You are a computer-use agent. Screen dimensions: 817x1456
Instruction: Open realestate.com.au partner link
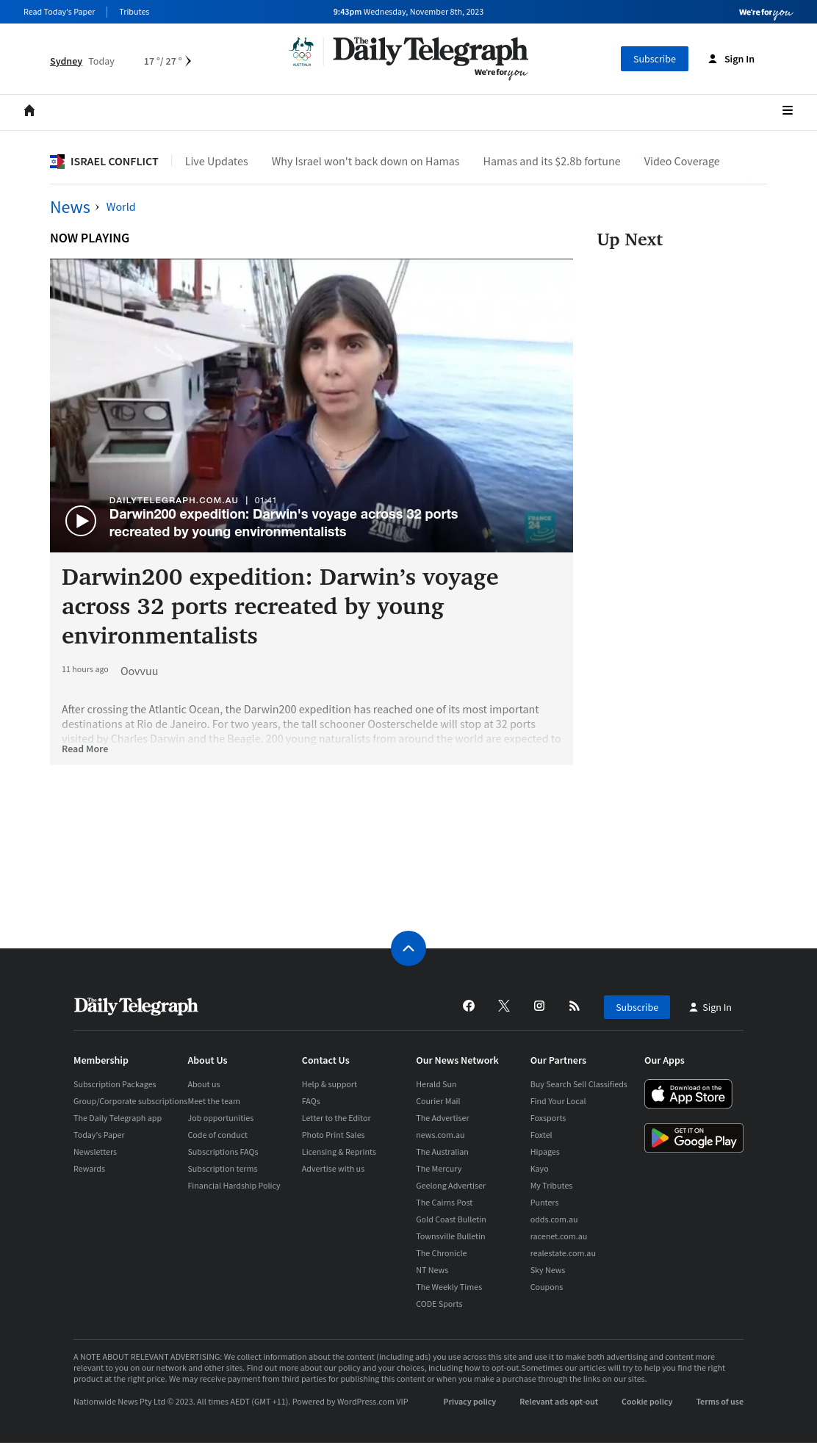click(x=563, y=1253)
